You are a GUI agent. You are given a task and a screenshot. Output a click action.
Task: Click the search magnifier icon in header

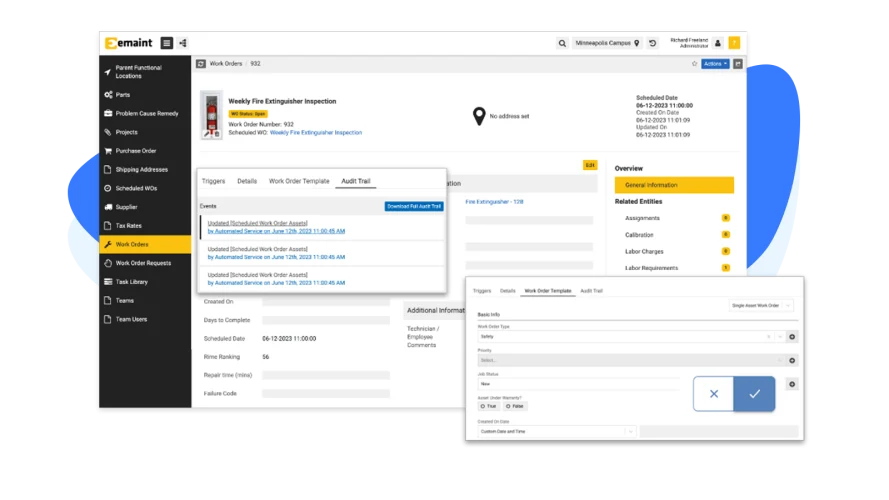[x=562, y=43]
